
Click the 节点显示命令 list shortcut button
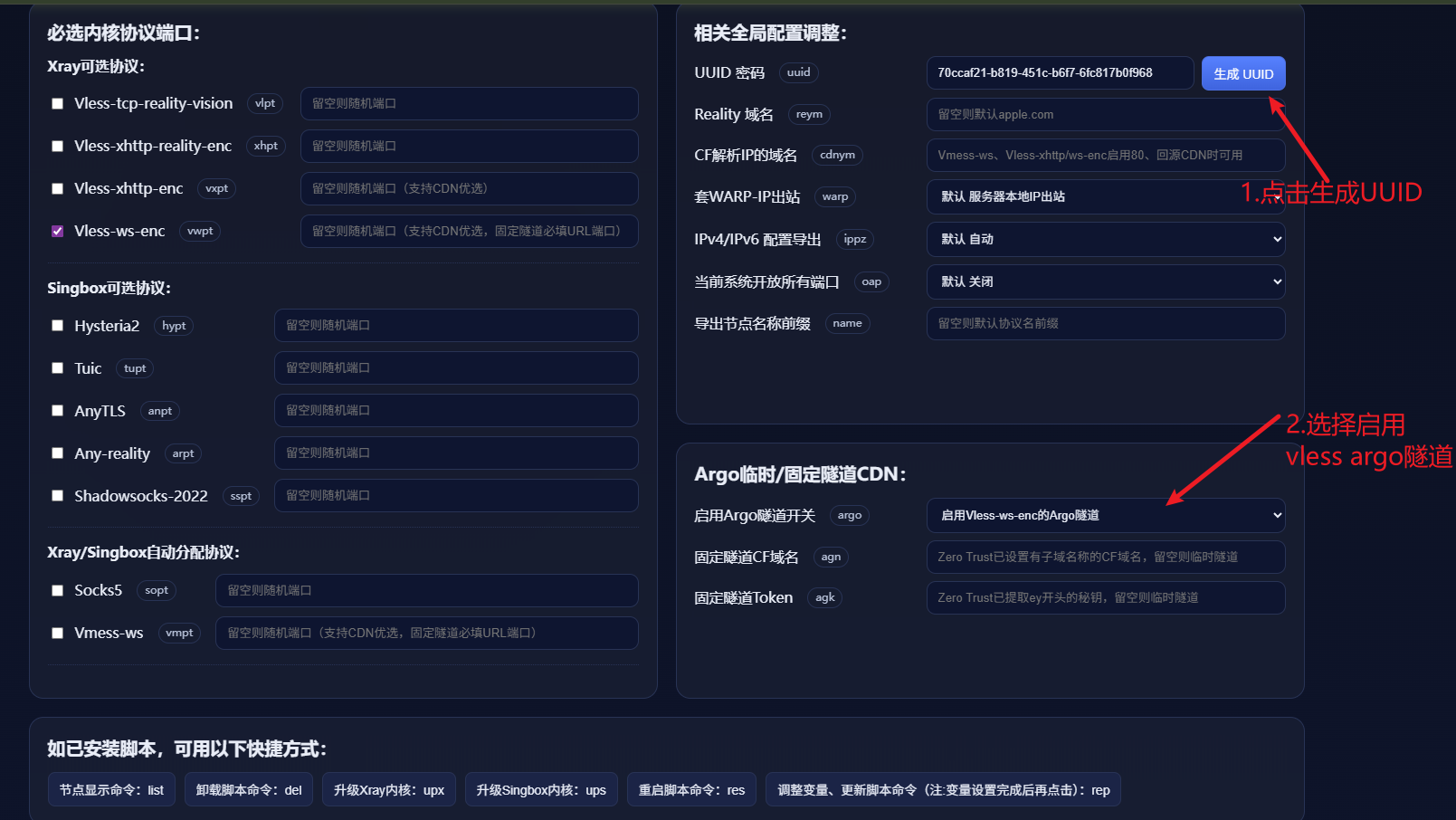coord(111,790)
